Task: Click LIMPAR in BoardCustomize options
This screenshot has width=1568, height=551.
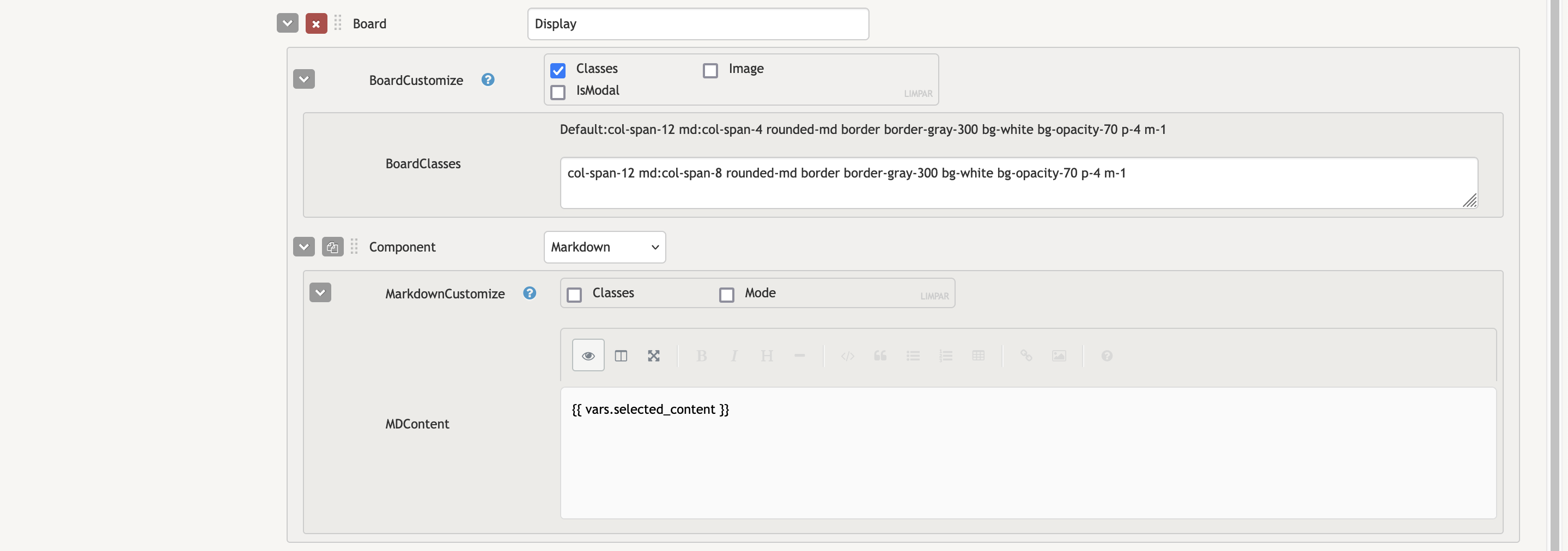Action: tap(917, 94)
